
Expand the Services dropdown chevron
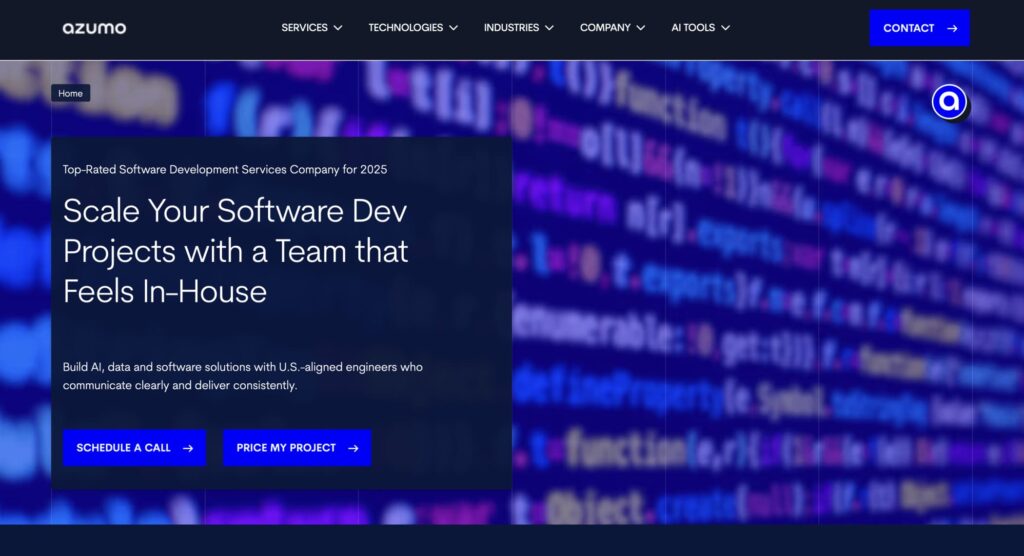point(338,28)
